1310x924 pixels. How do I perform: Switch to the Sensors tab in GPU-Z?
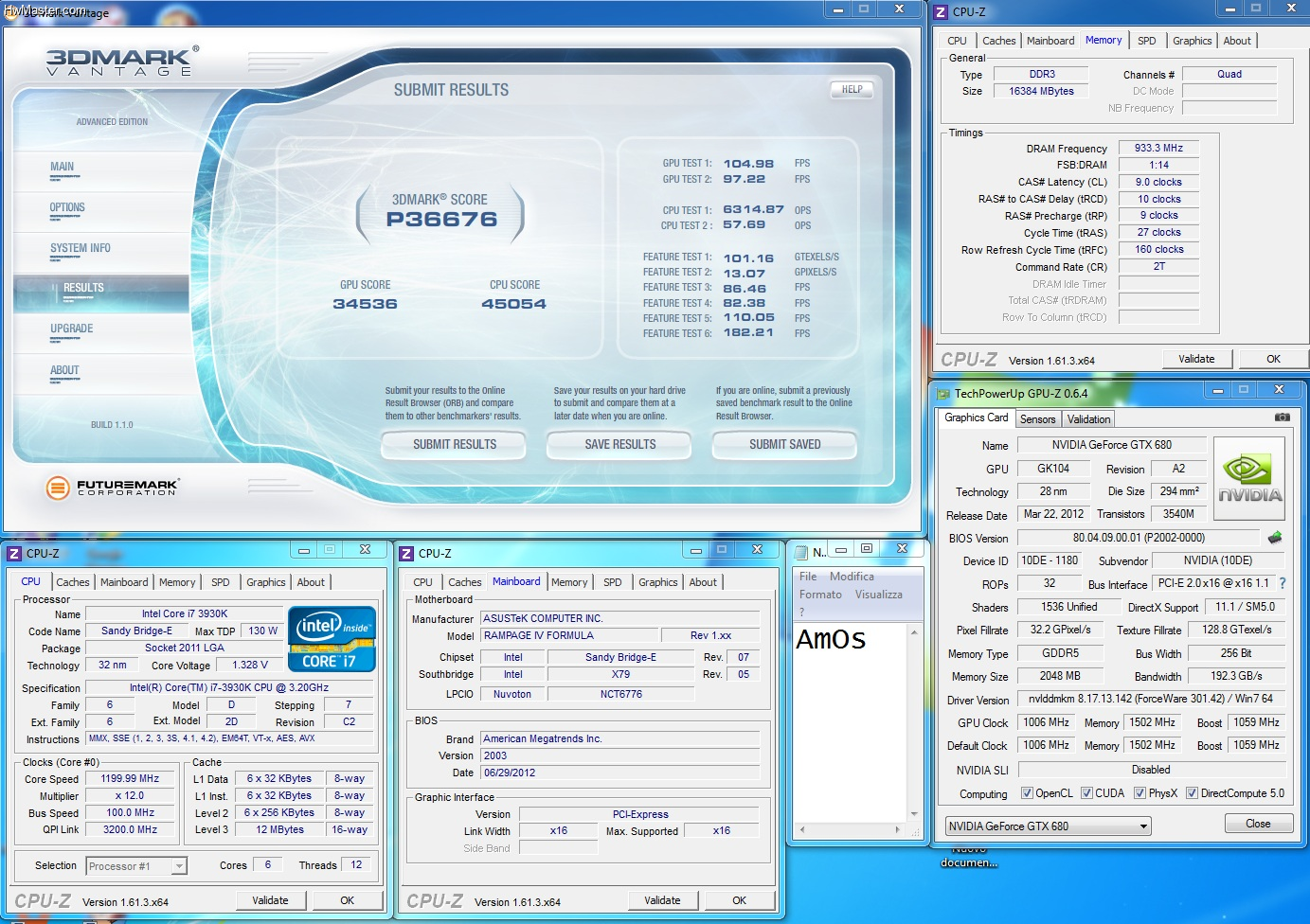[1037, 419]
